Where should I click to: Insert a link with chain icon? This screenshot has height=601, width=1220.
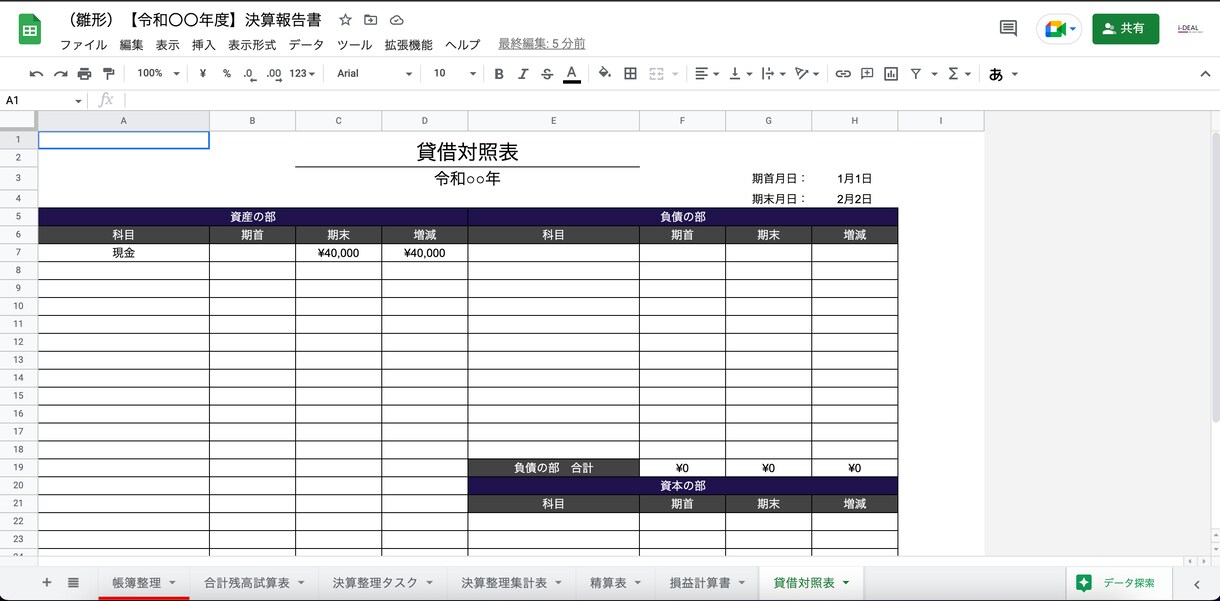tap(843, 74)
